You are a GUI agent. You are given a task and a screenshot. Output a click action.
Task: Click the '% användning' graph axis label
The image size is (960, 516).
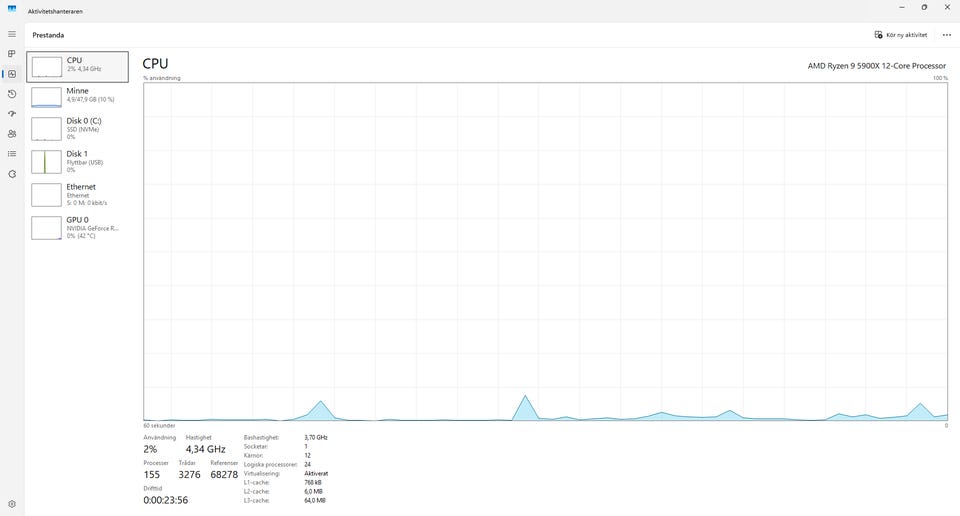pyautogui.click(x=162, y=78)
